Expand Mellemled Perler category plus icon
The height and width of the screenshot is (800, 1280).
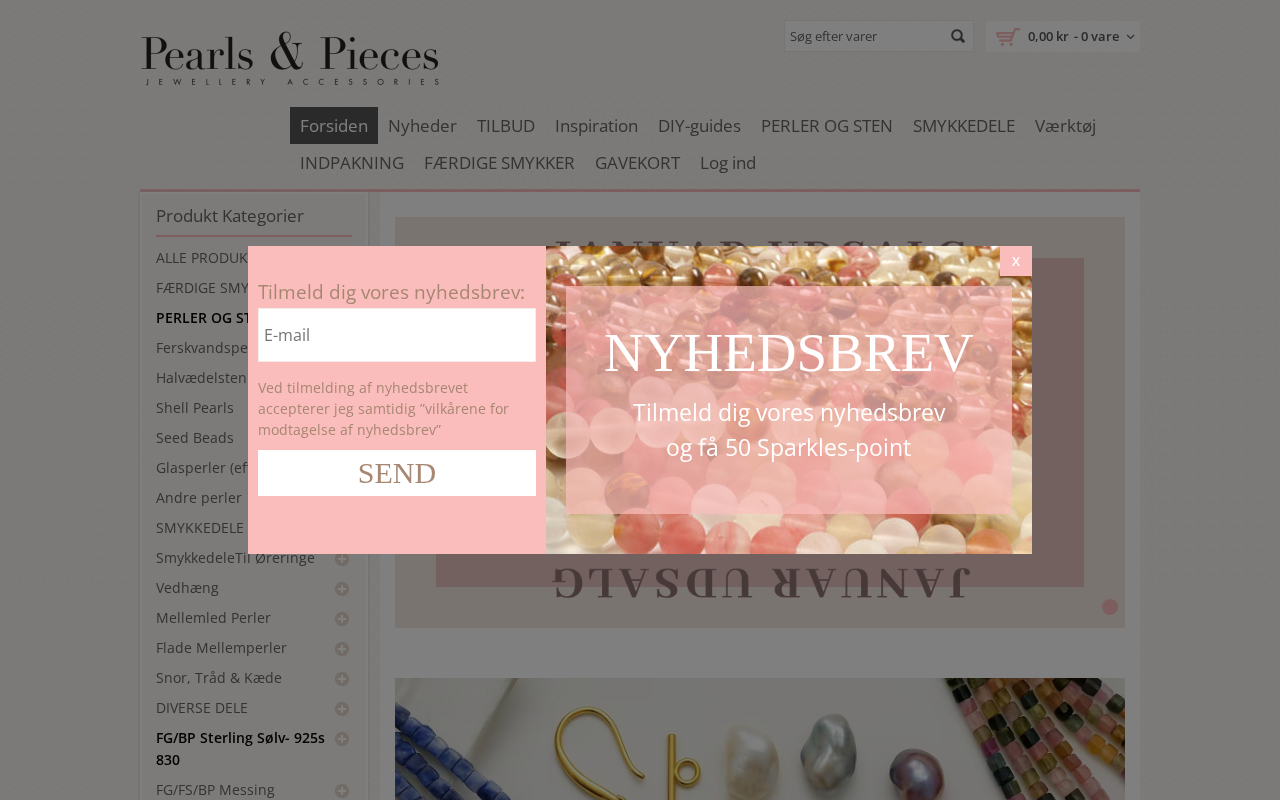[342, 619]
